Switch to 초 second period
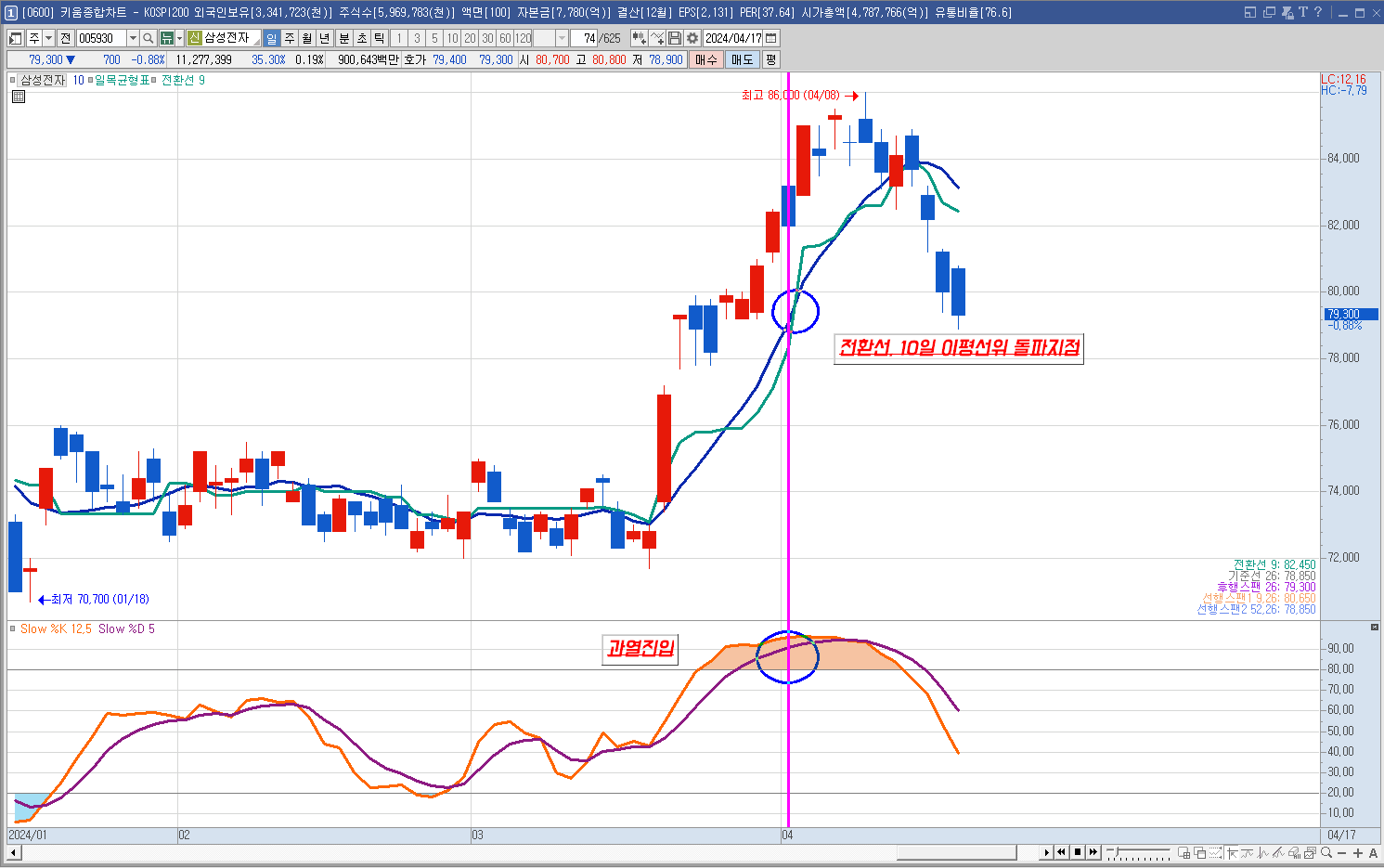This screenshot has width=1384, height=868. click(x=362, y=38)
